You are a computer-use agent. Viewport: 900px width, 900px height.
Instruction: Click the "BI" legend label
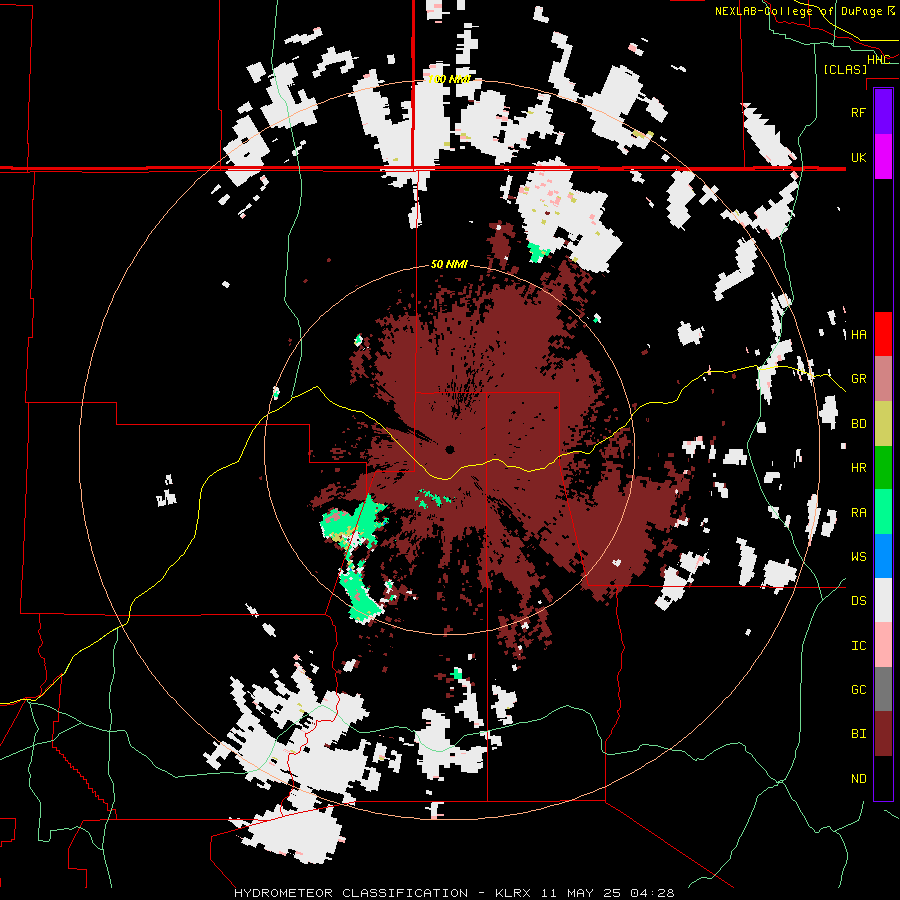858,734
